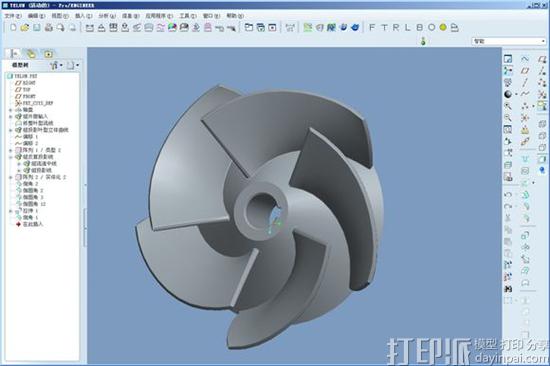This screenshot has width=550, height=366.
Task: Click the colorful appearance sphere icon
Action: [172, 27]
